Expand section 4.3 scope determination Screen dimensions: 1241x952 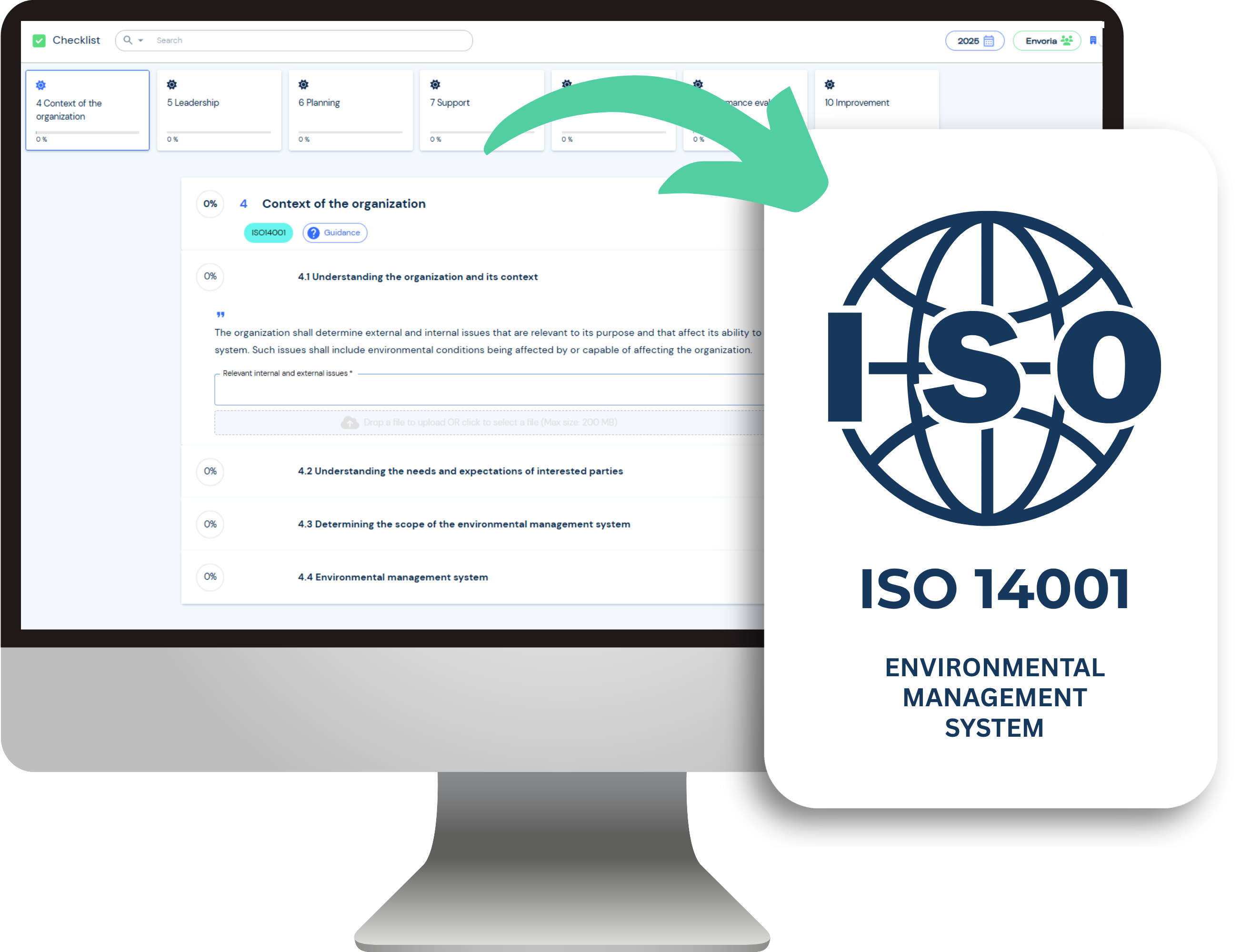pos(463,524)
